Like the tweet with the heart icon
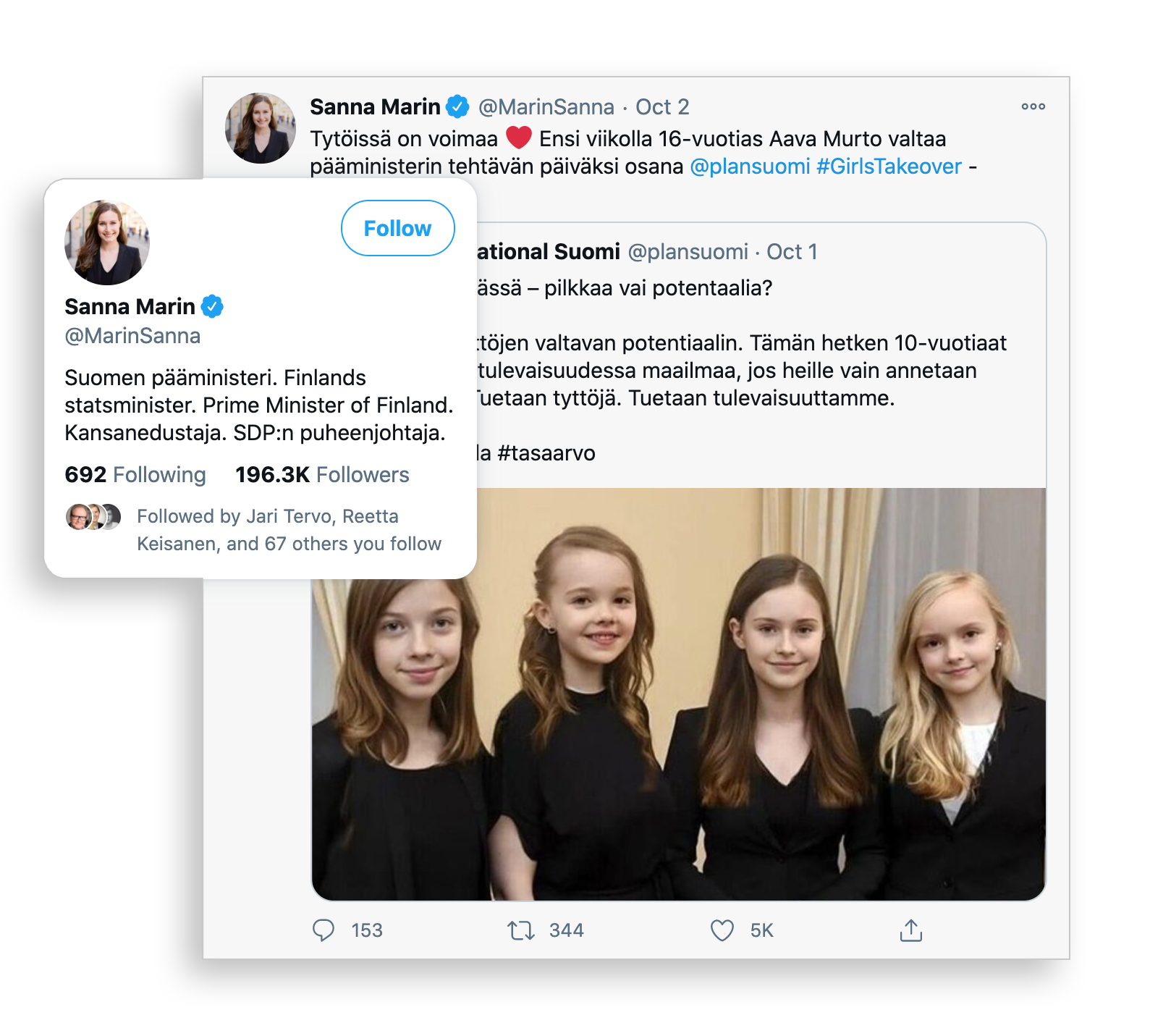 [722, 930]
